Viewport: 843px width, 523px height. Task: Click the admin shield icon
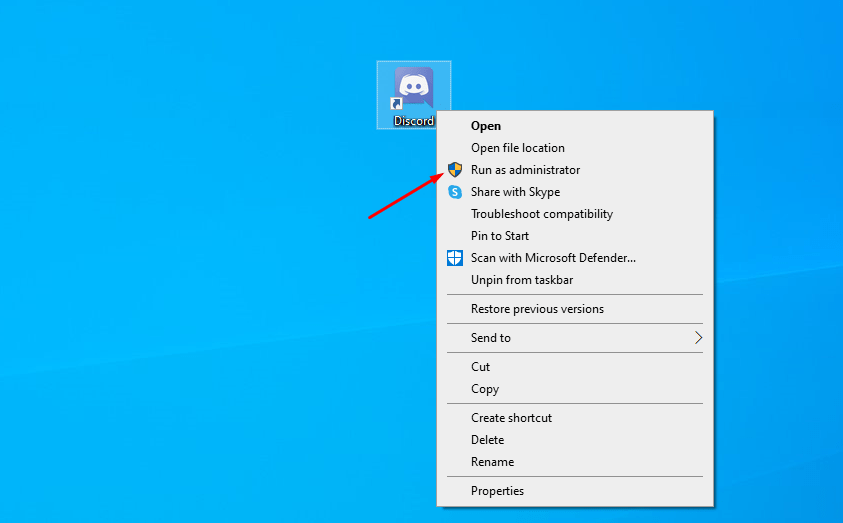pos(455,170)
